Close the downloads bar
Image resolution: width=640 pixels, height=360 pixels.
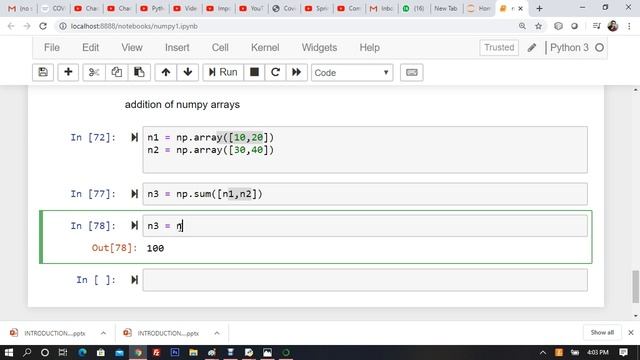tap(631, 333)
